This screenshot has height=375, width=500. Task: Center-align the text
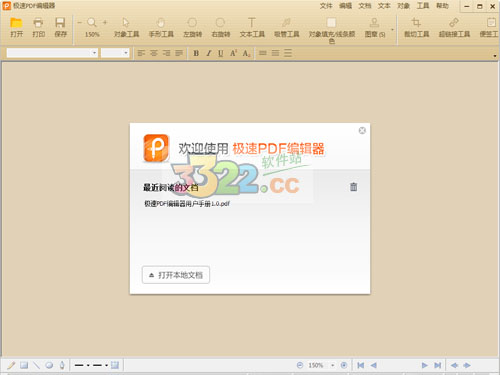[154, 53]
